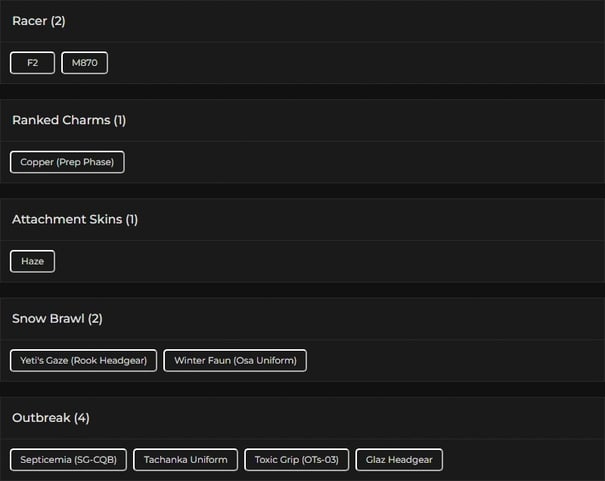Click the (2) count beside Racer
Screen dimensions: 605x481
click(x=58, y=21)
